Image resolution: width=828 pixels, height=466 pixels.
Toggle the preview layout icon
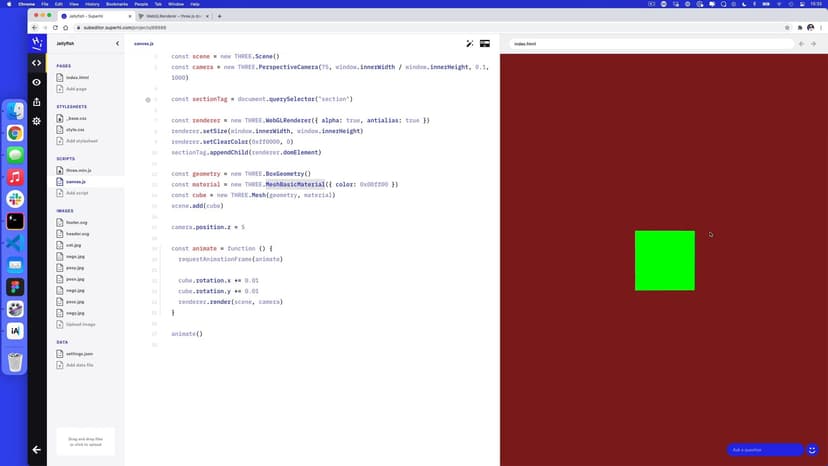pos(485,44)
